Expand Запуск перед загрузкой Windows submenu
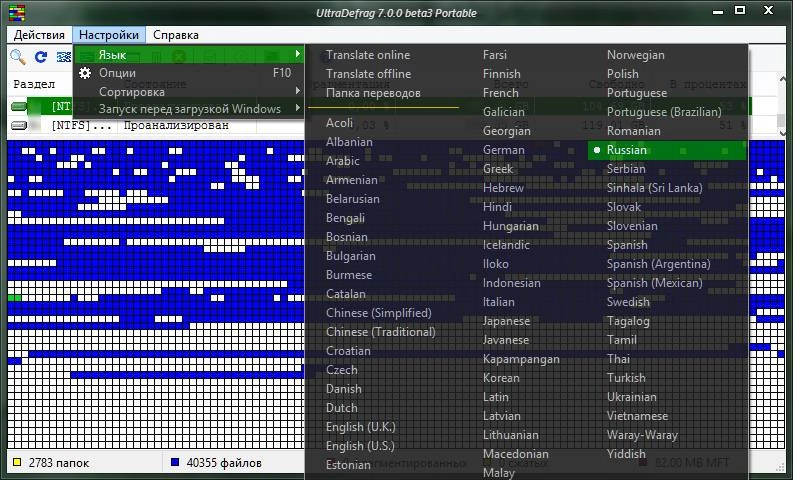 [189, 109]
